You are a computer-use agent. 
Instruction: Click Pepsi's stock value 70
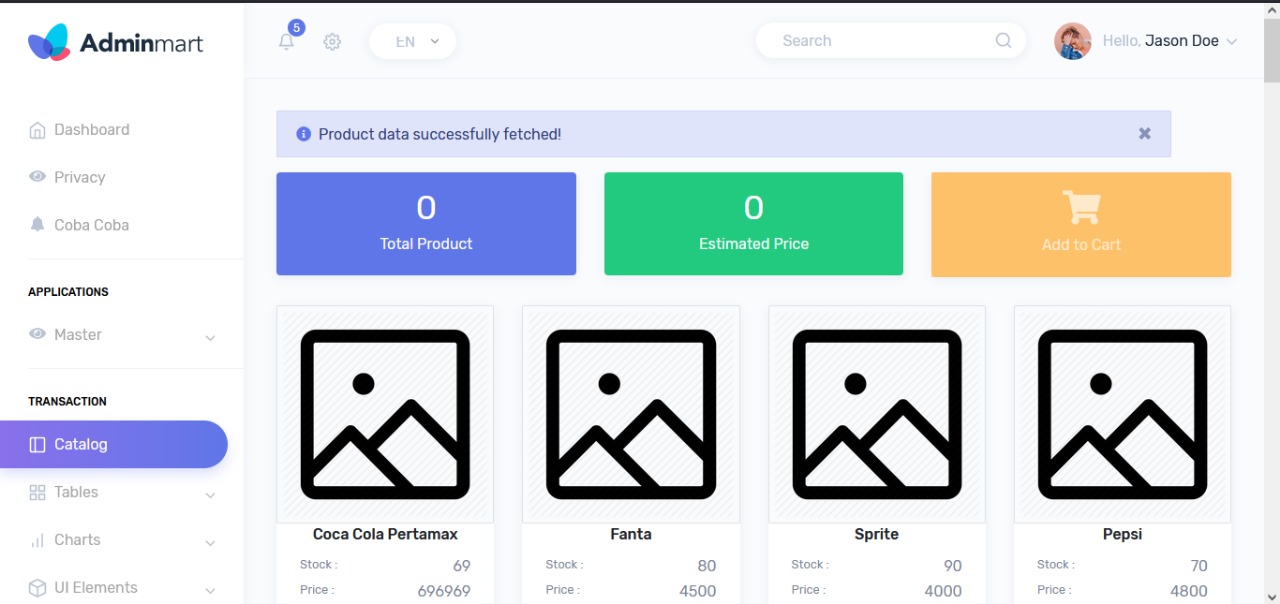tap(1199, 566)
